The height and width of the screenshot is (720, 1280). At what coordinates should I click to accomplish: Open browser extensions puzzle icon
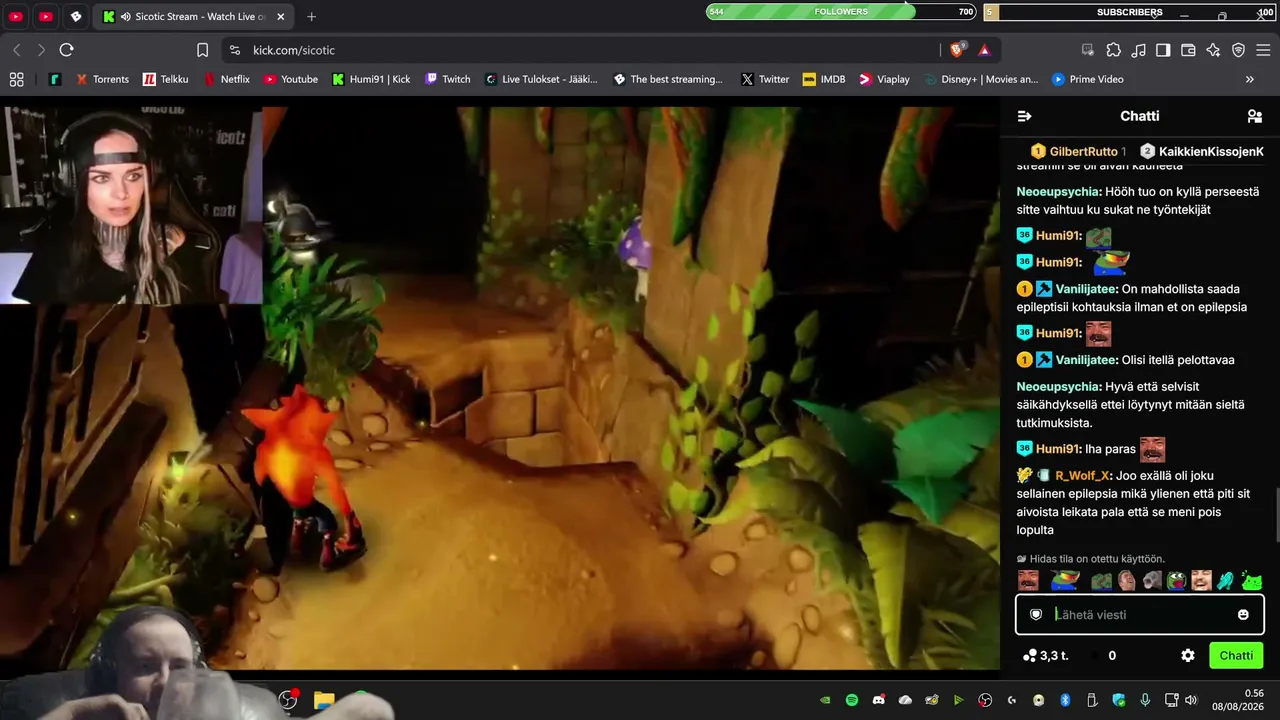(x=1113, y=50)
